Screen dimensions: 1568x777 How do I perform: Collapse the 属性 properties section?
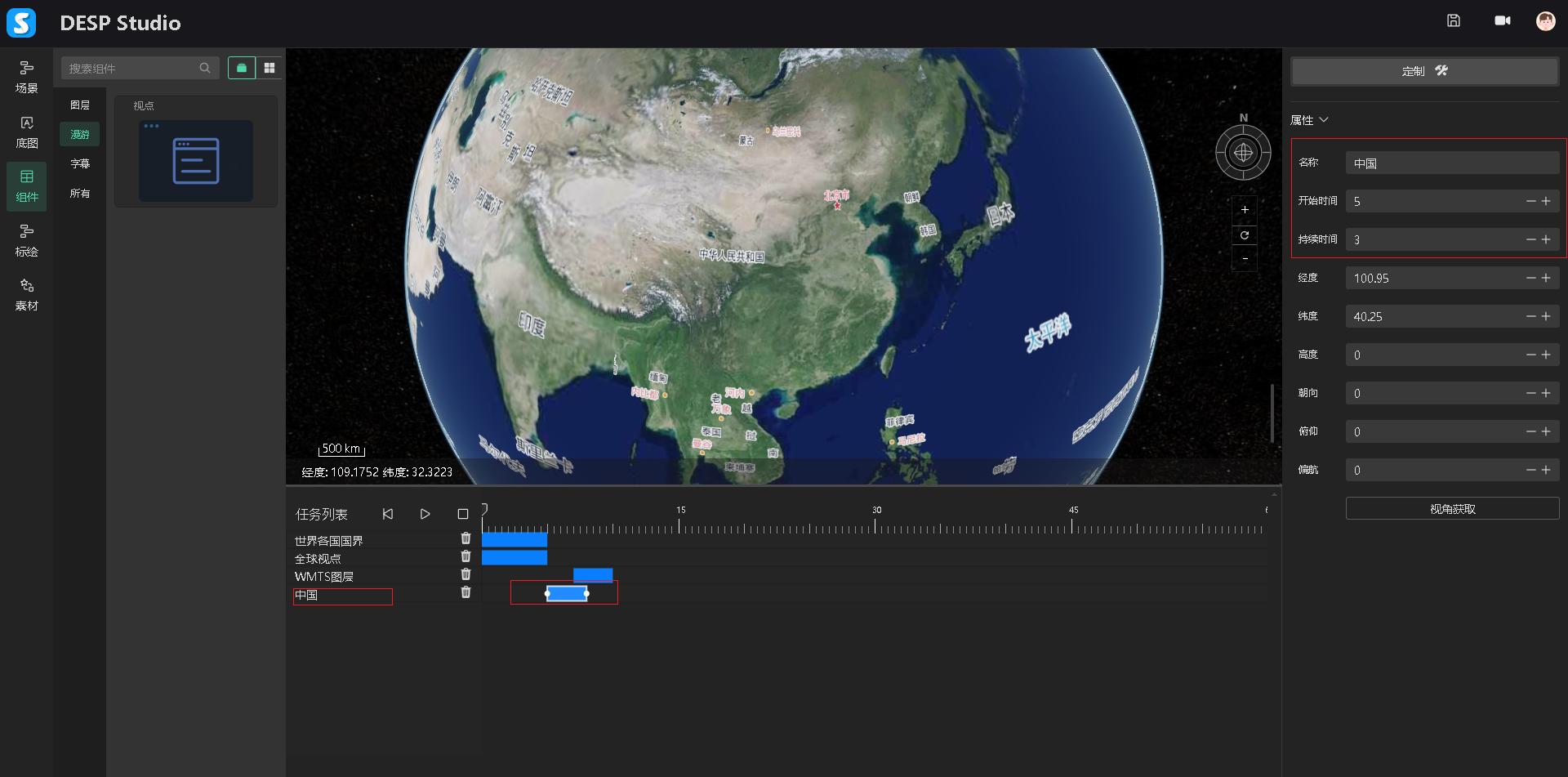pyautogui.click(x=1324, y=120)
